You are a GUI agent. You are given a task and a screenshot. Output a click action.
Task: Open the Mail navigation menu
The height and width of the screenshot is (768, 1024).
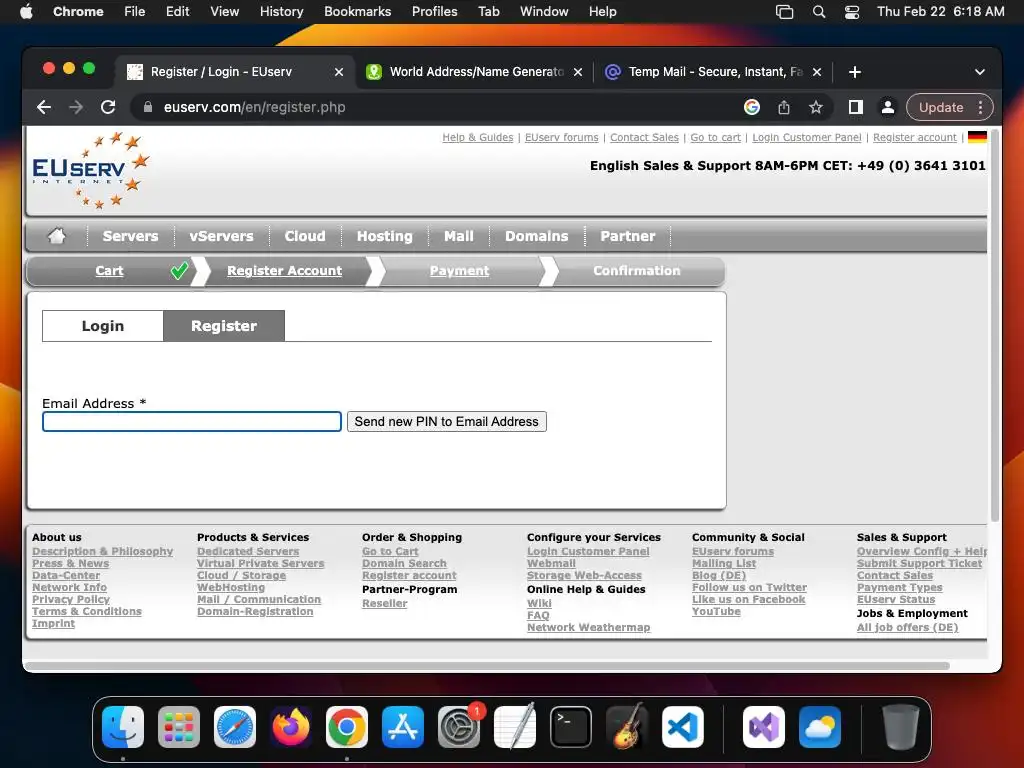click(459, 236)
